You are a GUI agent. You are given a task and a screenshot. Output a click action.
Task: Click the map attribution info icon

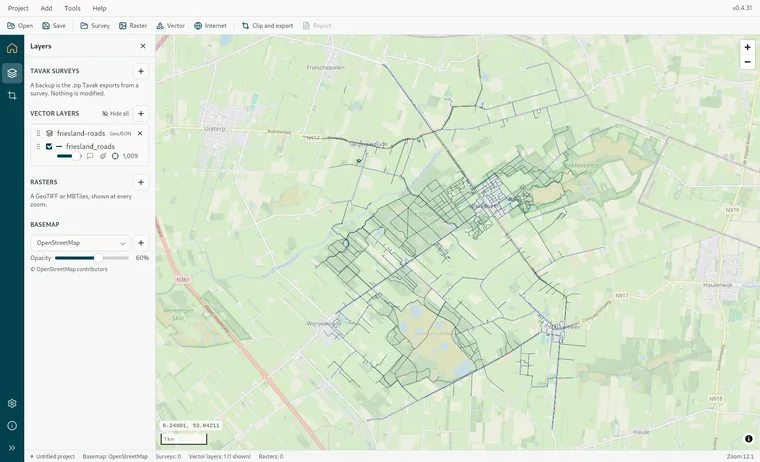pos(748,439)
